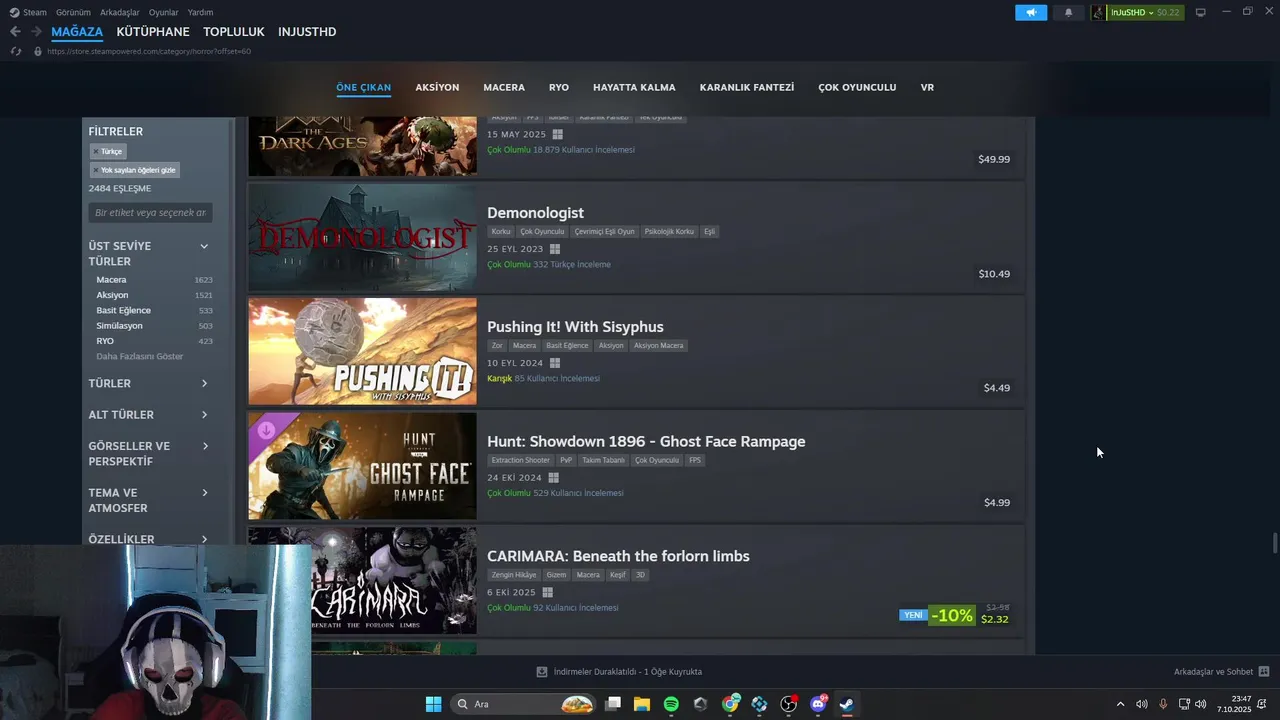Click the Extraction Shooter tag

click(520, 461)
